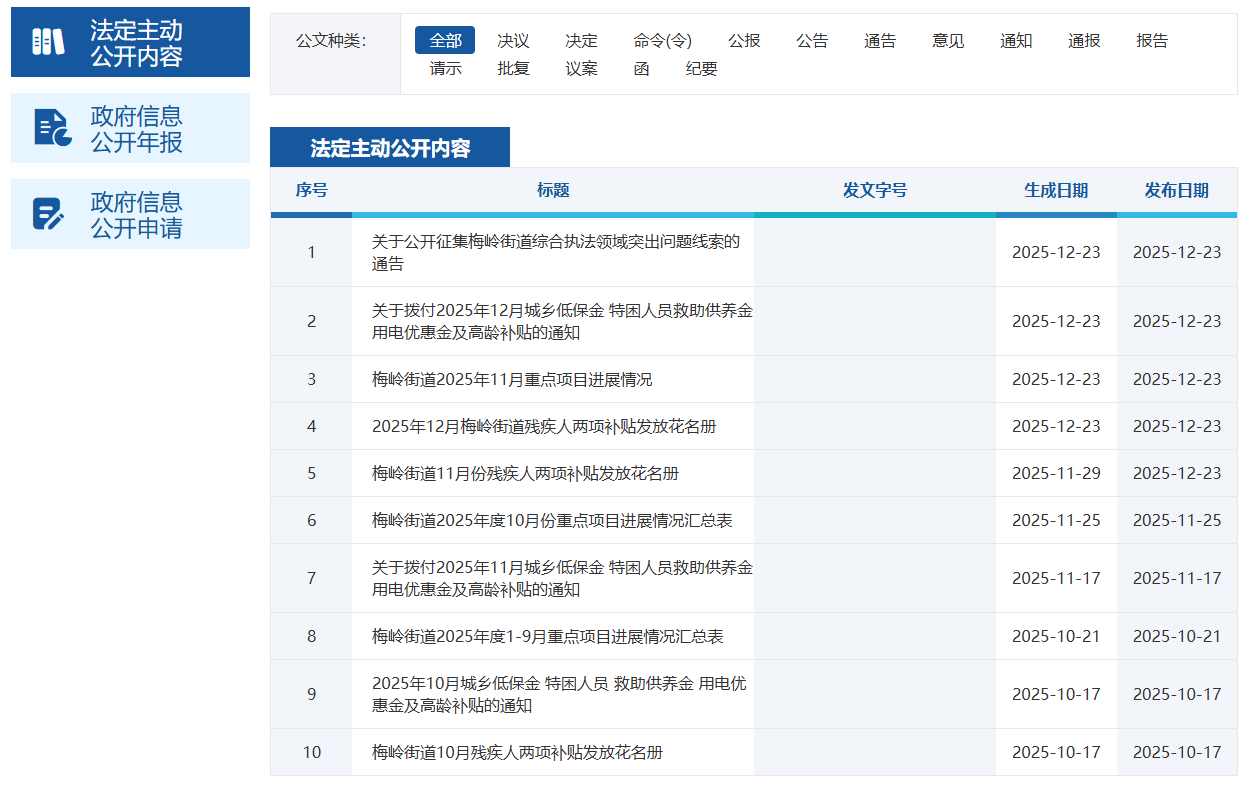Filter list by 命令(令) type

coord(662,41)
